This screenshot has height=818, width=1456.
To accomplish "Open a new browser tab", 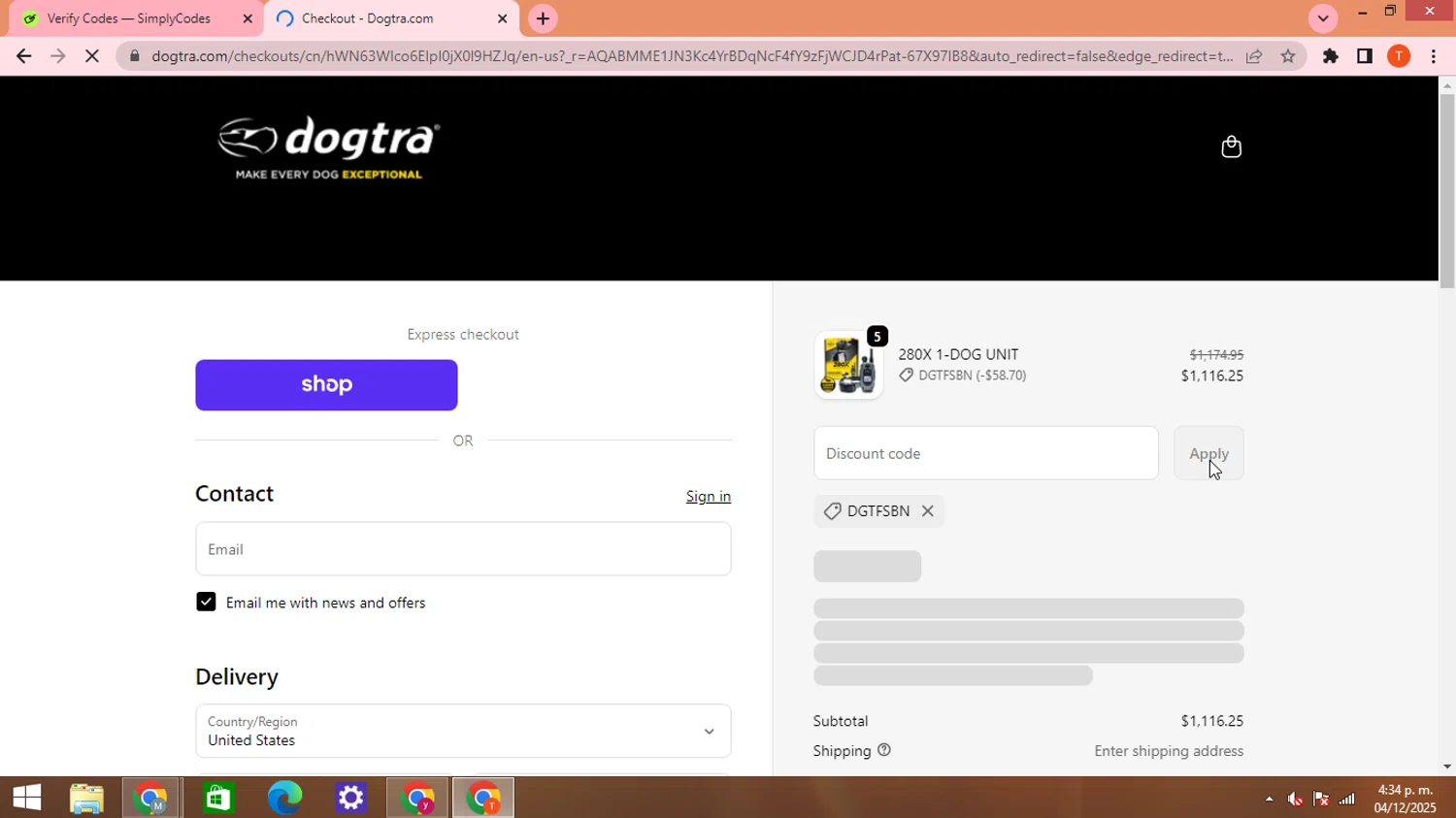I will pos(543,18).
